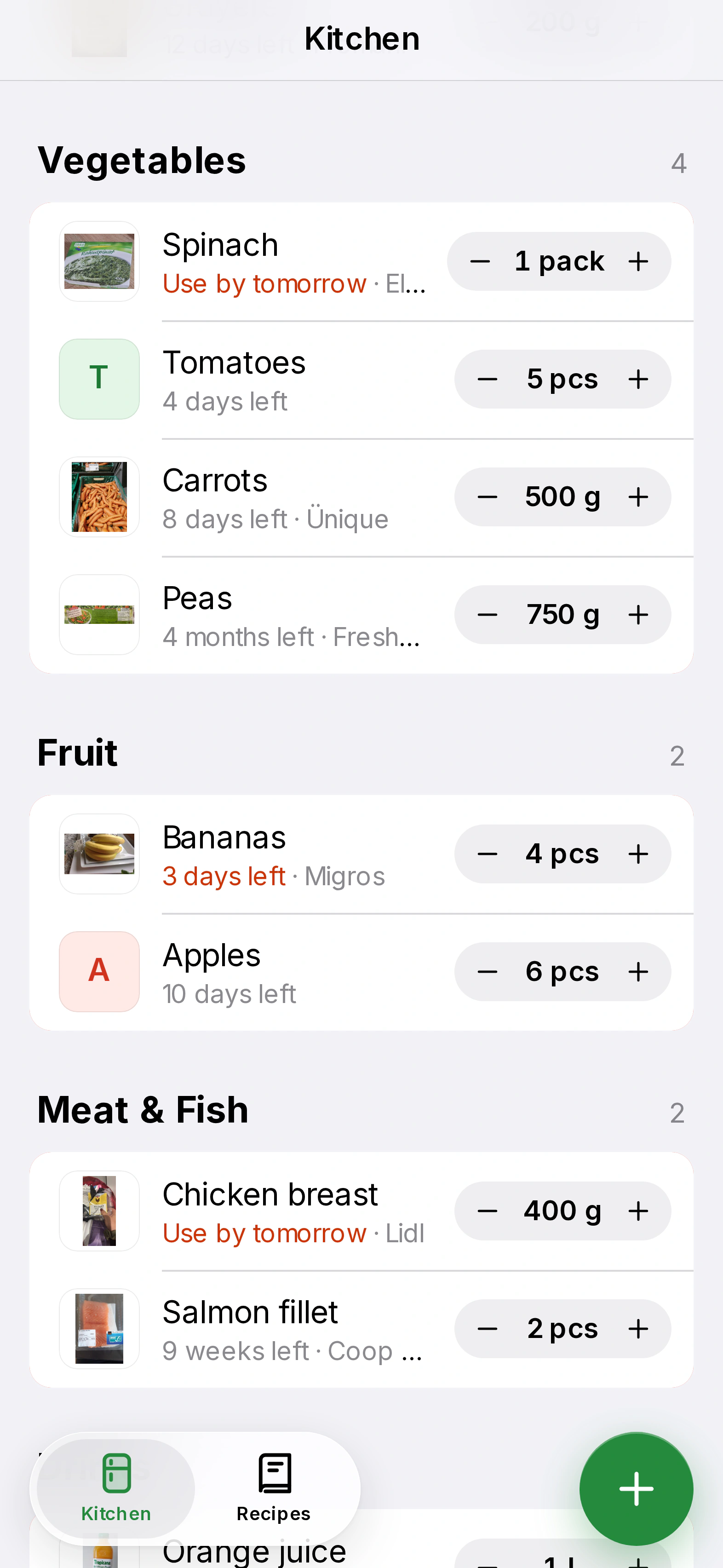The width and height of the screenshot is (723, 1568).
Task: Increase Spinach quantity with plus
Action: point(638,262)
